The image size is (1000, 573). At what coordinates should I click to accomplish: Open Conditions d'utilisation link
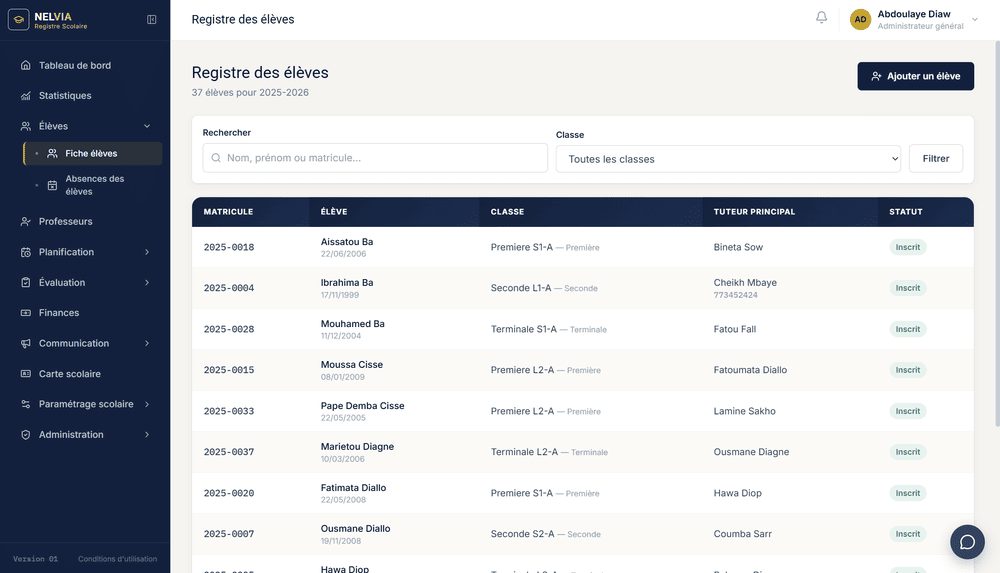coord(117,559)
